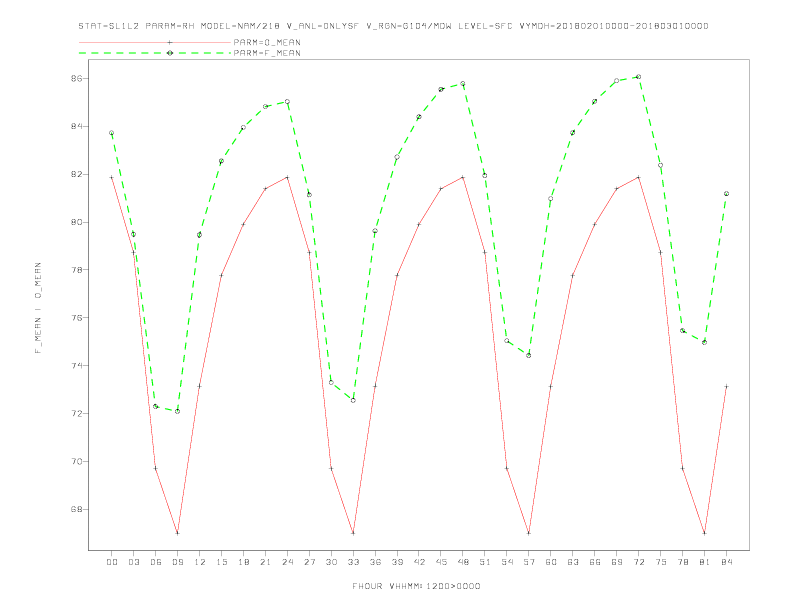Click the x-axis tick label 09
Screen dimensions: 792x612
click(x=177, y=562)
